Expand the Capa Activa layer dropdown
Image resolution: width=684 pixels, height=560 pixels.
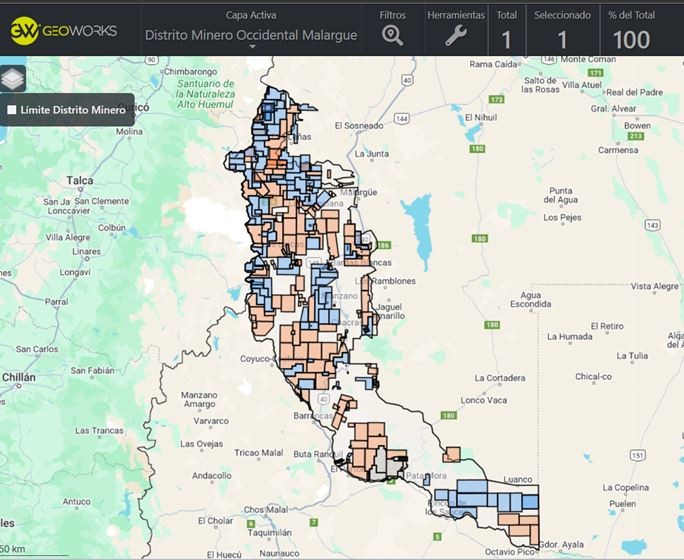click(252, 46)
